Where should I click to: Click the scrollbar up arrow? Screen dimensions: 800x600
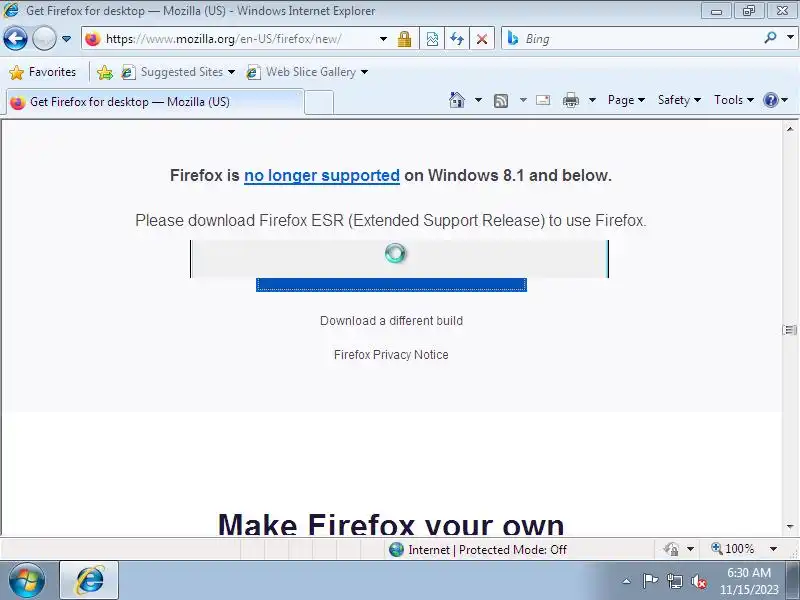pos(790,129)
